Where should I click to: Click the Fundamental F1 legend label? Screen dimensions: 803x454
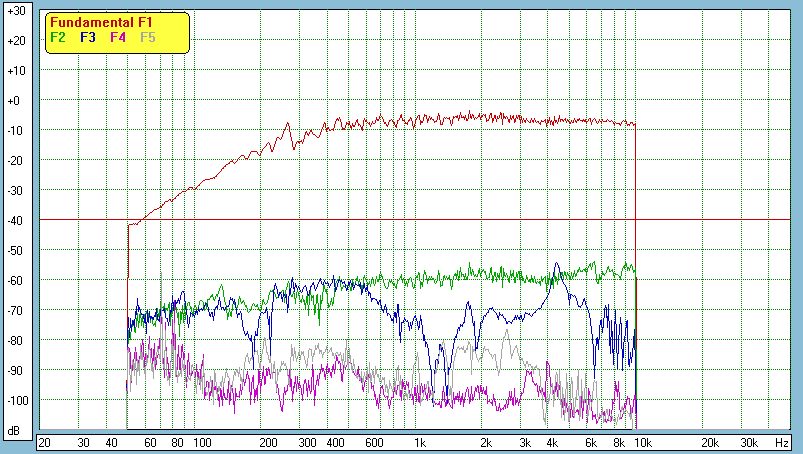pyautogui.click(x=101, y=23)
